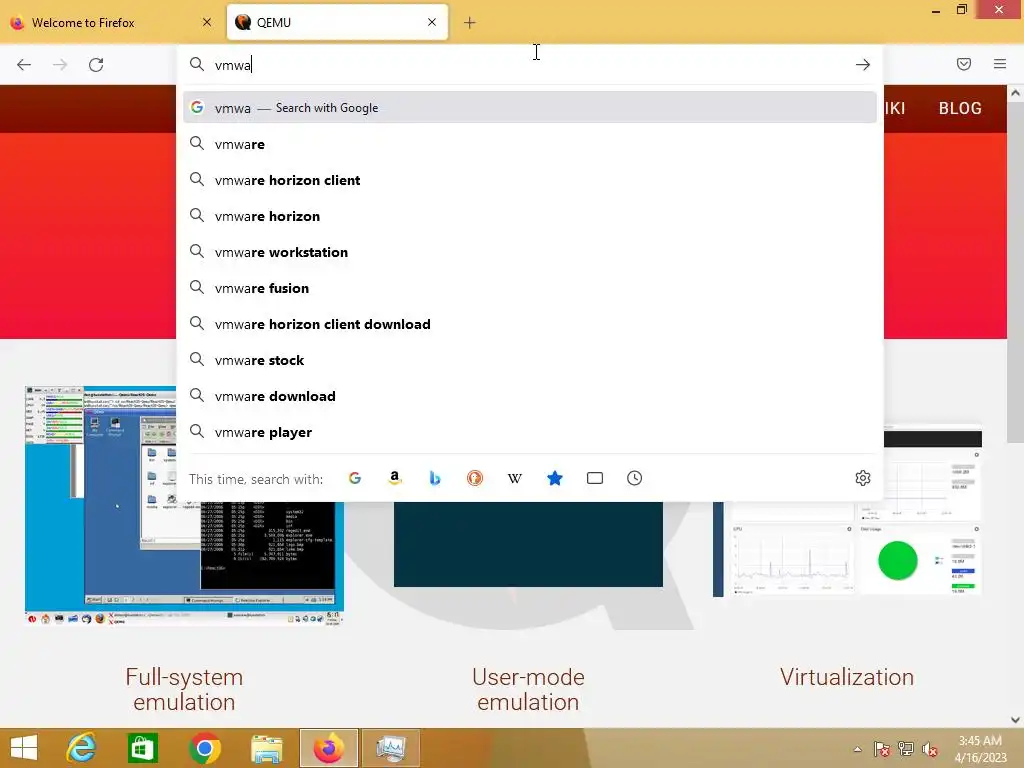Open File Explorer from taskbar
The height and width of the screenshot is (768, 1024).
click(x=266, y=748)
